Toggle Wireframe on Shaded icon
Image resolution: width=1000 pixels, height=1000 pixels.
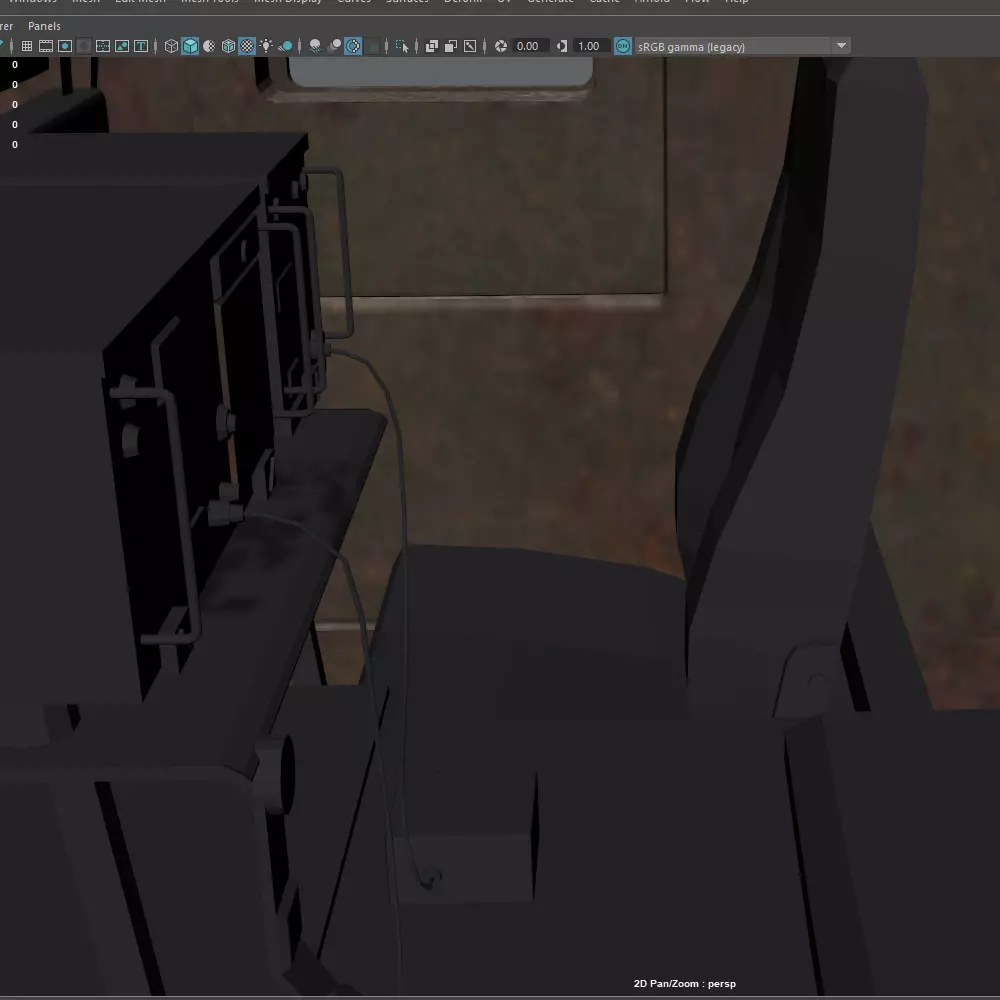click(x=228, y=46)
